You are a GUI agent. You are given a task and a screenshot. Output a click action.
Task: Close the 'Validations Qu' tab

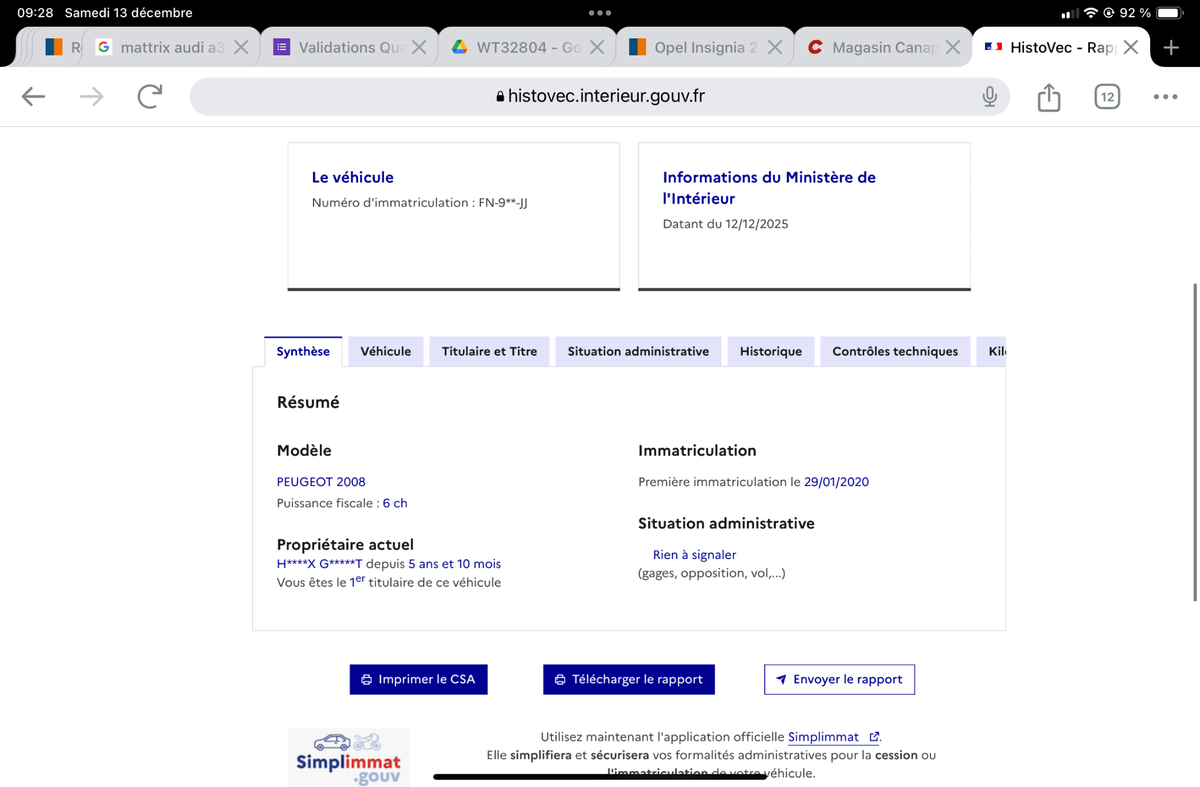[419, 47]
